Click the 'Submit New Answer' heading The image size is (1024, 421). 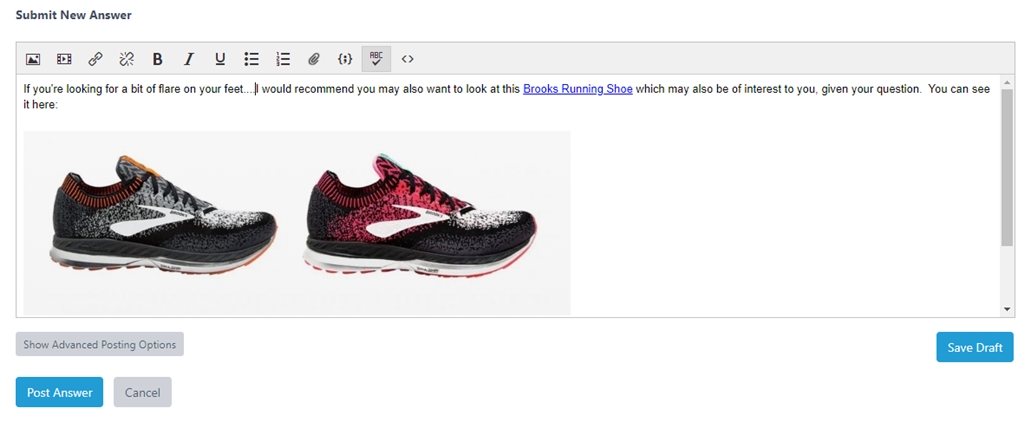pyautogui.click(x=74, y=15)
